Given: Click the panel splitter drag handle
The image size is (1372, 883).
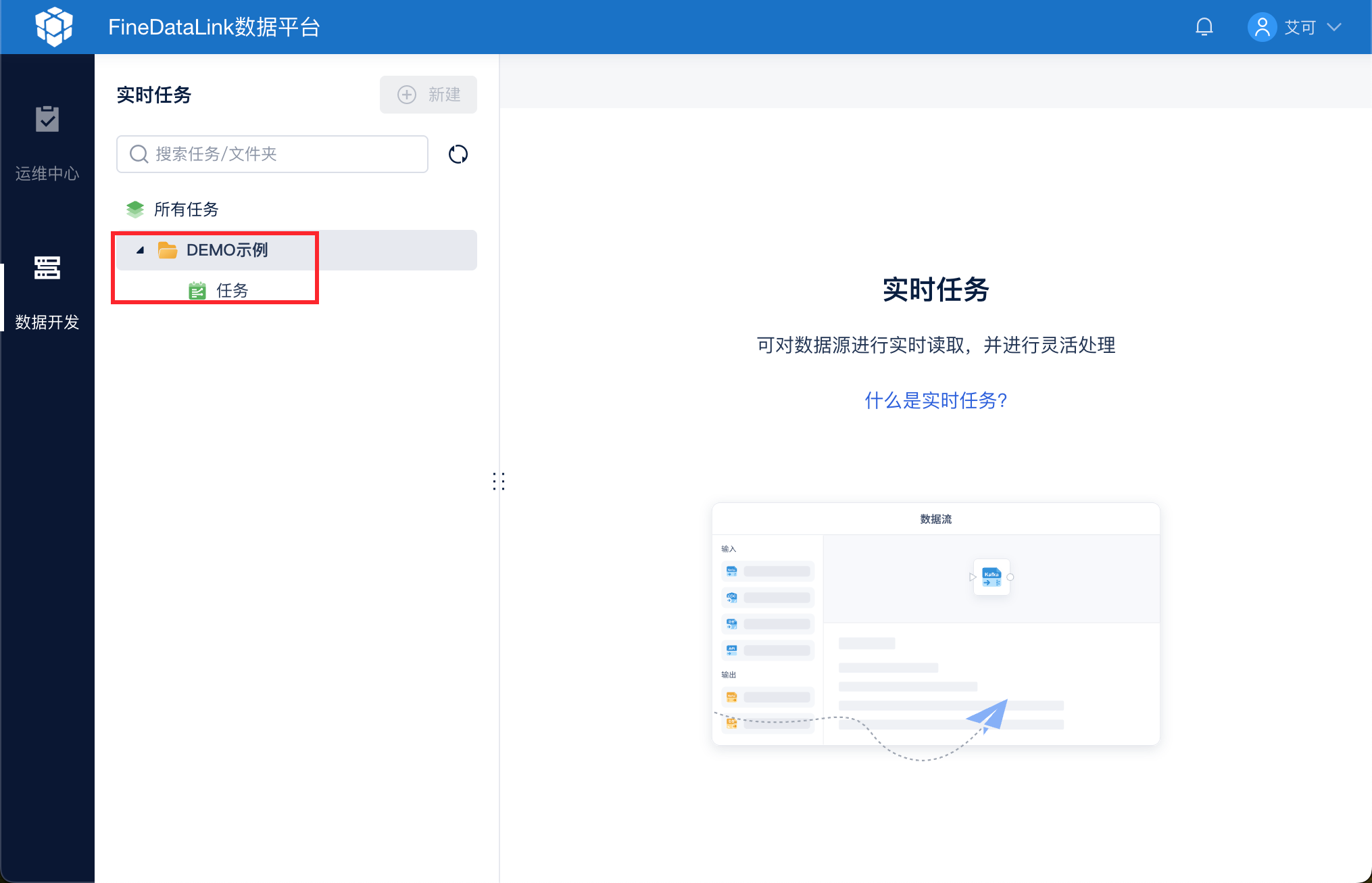Looking at the screenshot, I should coord(499,481).
